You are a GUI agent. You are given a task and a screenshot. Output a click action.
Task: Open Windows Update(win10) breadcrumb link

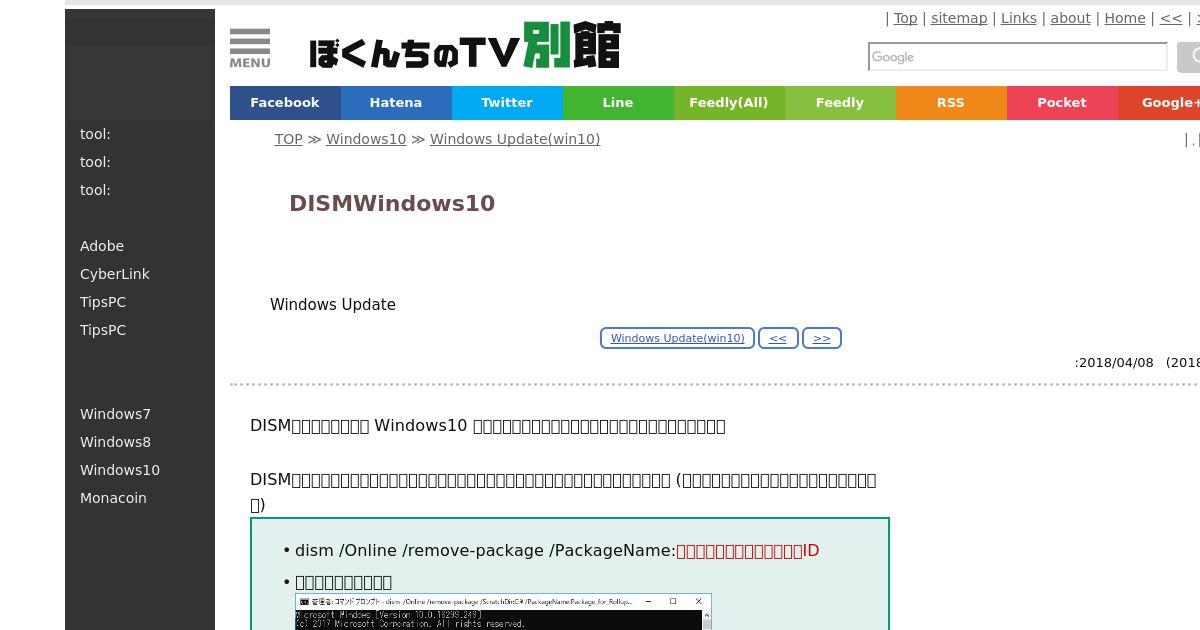[x=515, y=139]
